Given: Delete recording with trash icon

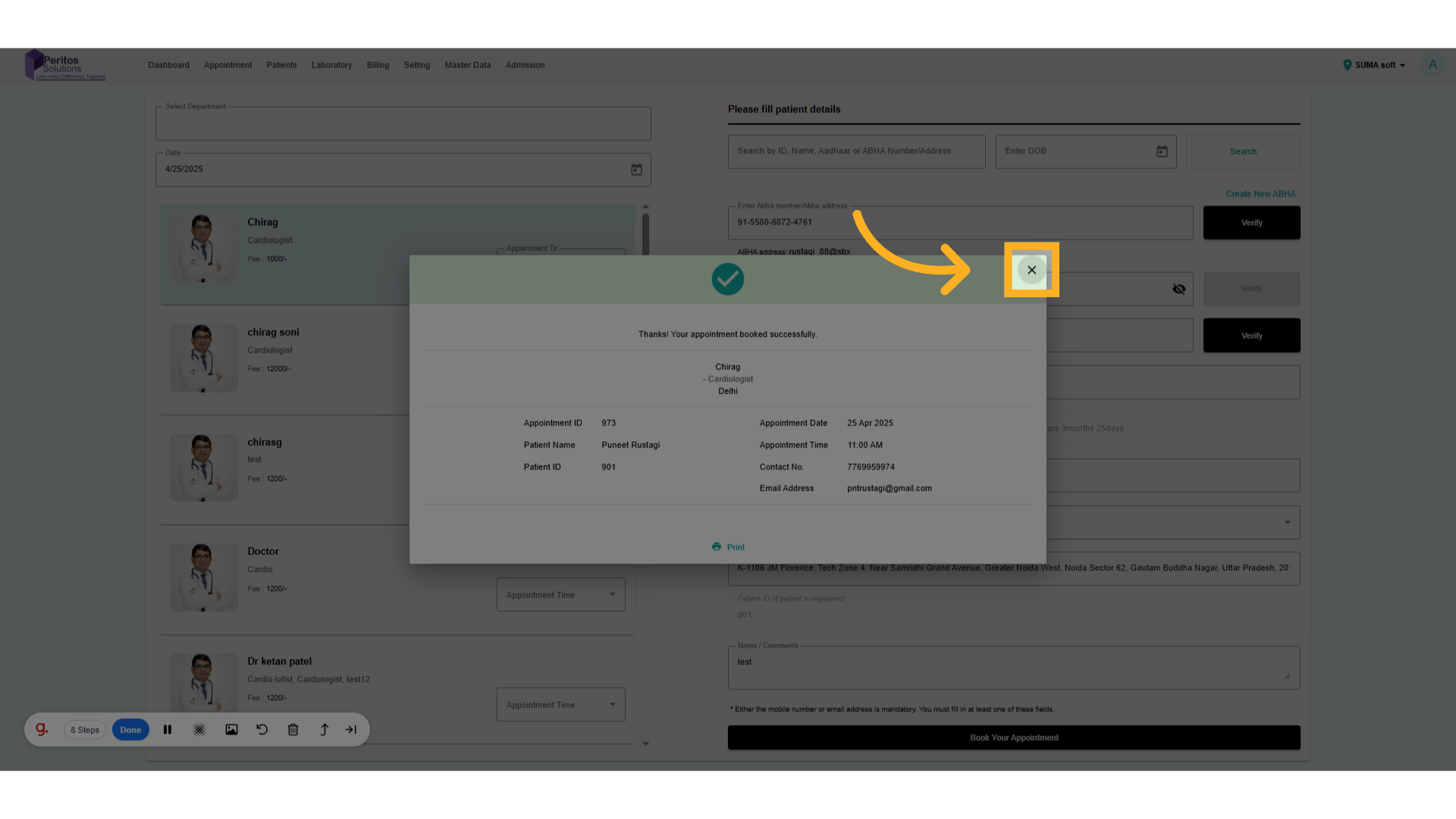Looking at the screenshot, I should tap(293, 730).
